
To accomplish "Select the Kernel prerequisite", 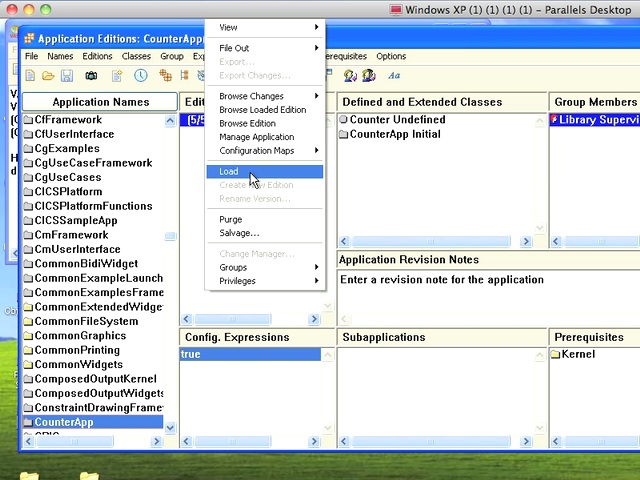I will [x=573, y=354].
